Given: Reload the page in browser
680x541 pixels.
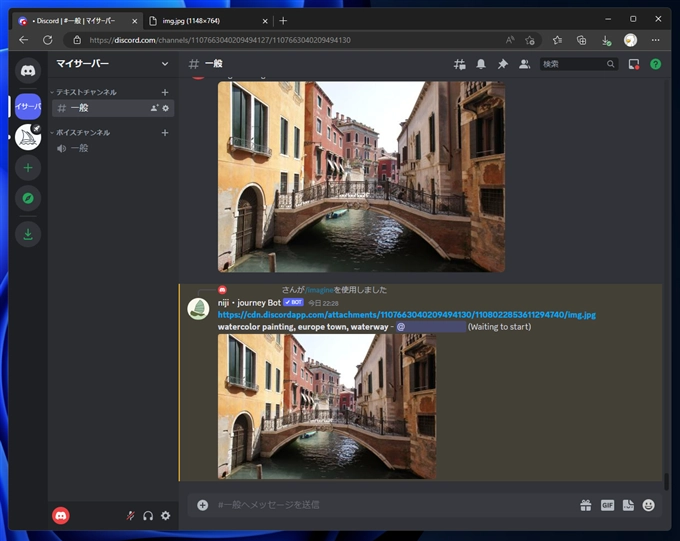Looking at the screenshot, I should click(48, 40).
